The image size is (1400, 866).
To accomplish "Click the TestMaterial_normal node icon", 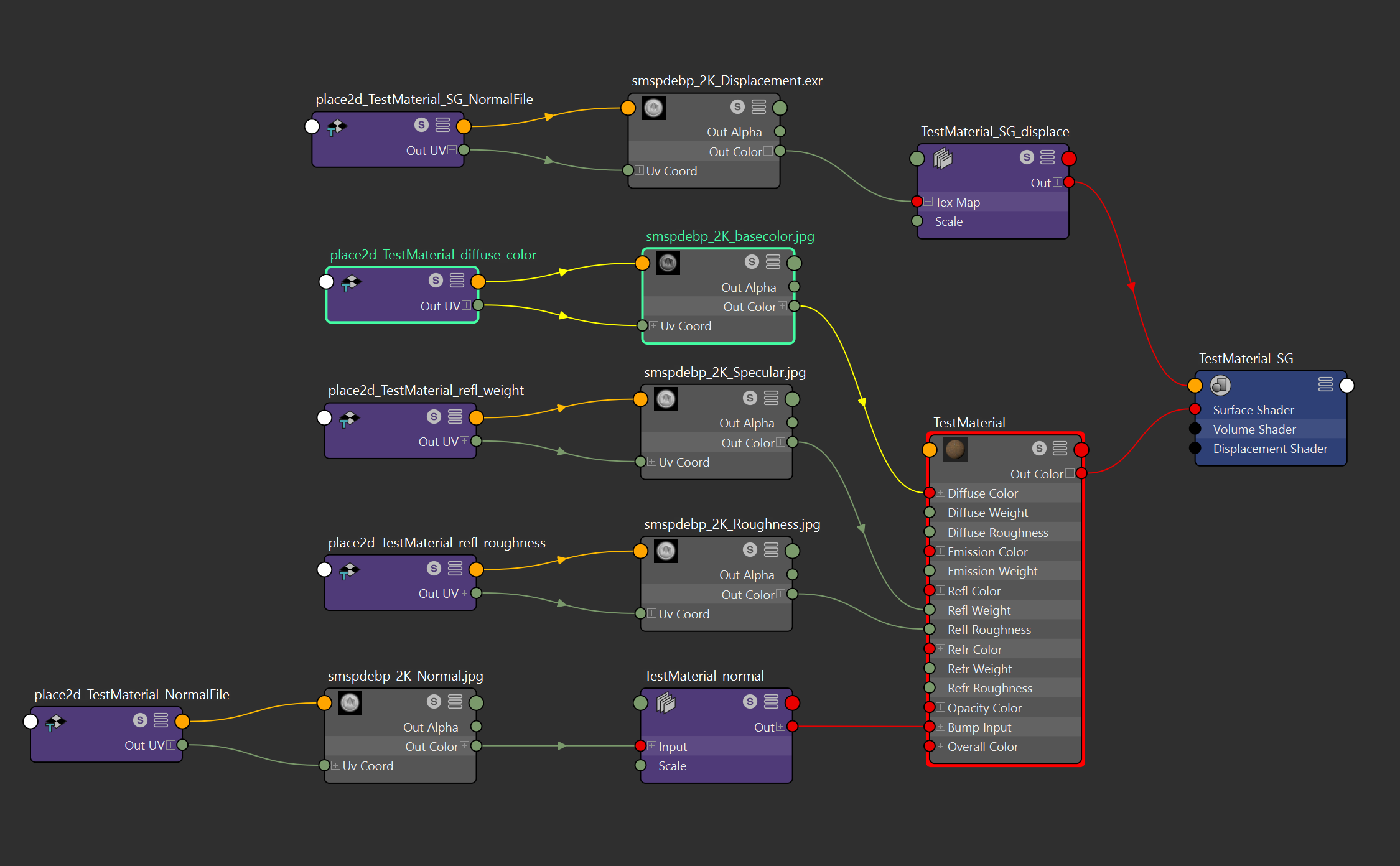I will click(666, 702).
